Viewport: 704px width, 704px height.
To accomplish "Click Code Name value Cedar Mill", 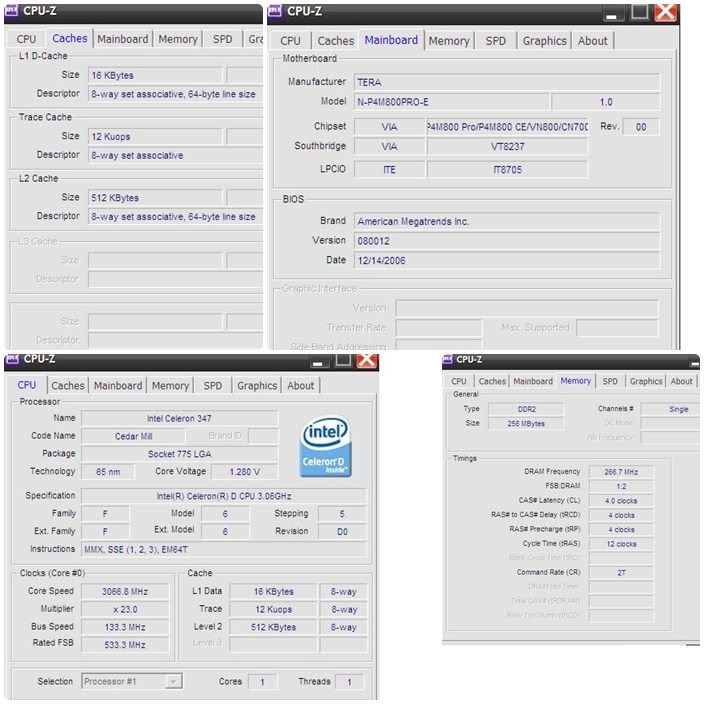I will [133, 436].
